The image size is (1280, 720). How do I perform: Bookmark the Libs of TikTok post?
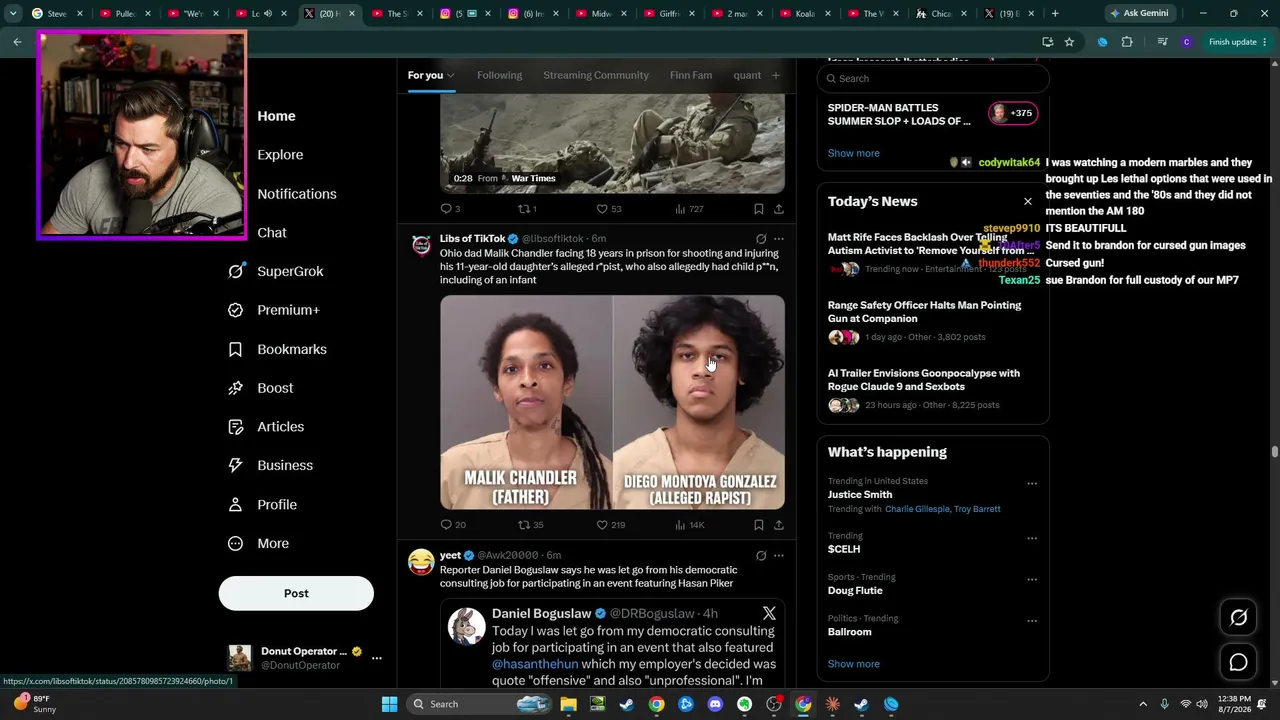click(758, 525)
